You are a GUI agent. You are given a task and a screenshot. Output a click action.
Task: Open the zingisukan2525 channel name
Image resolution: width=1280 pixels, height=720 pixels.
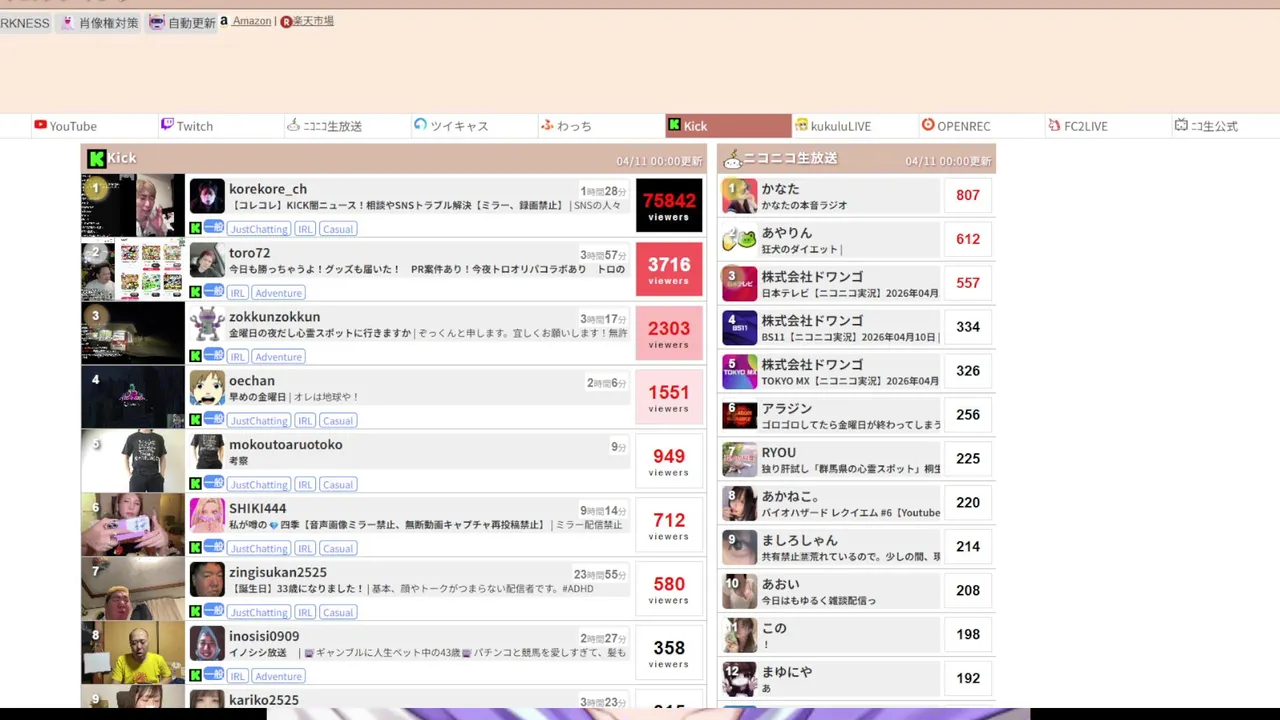pyautogui.click(x=278, y=573)
